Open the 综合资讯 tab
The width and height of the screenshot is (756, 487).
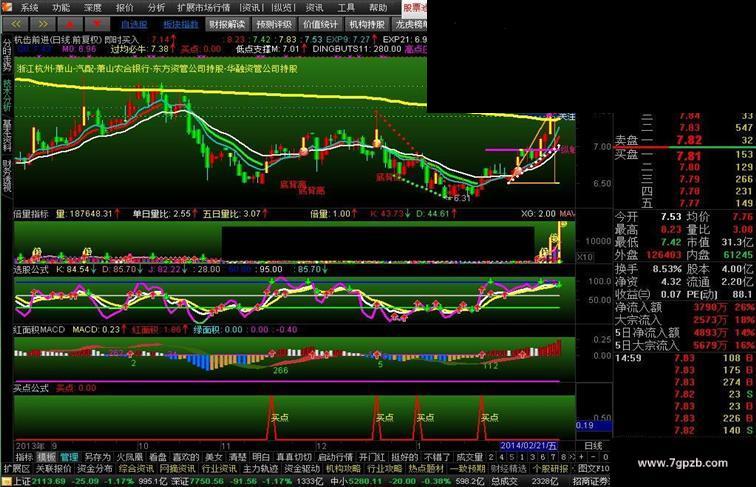coord(136,468)
